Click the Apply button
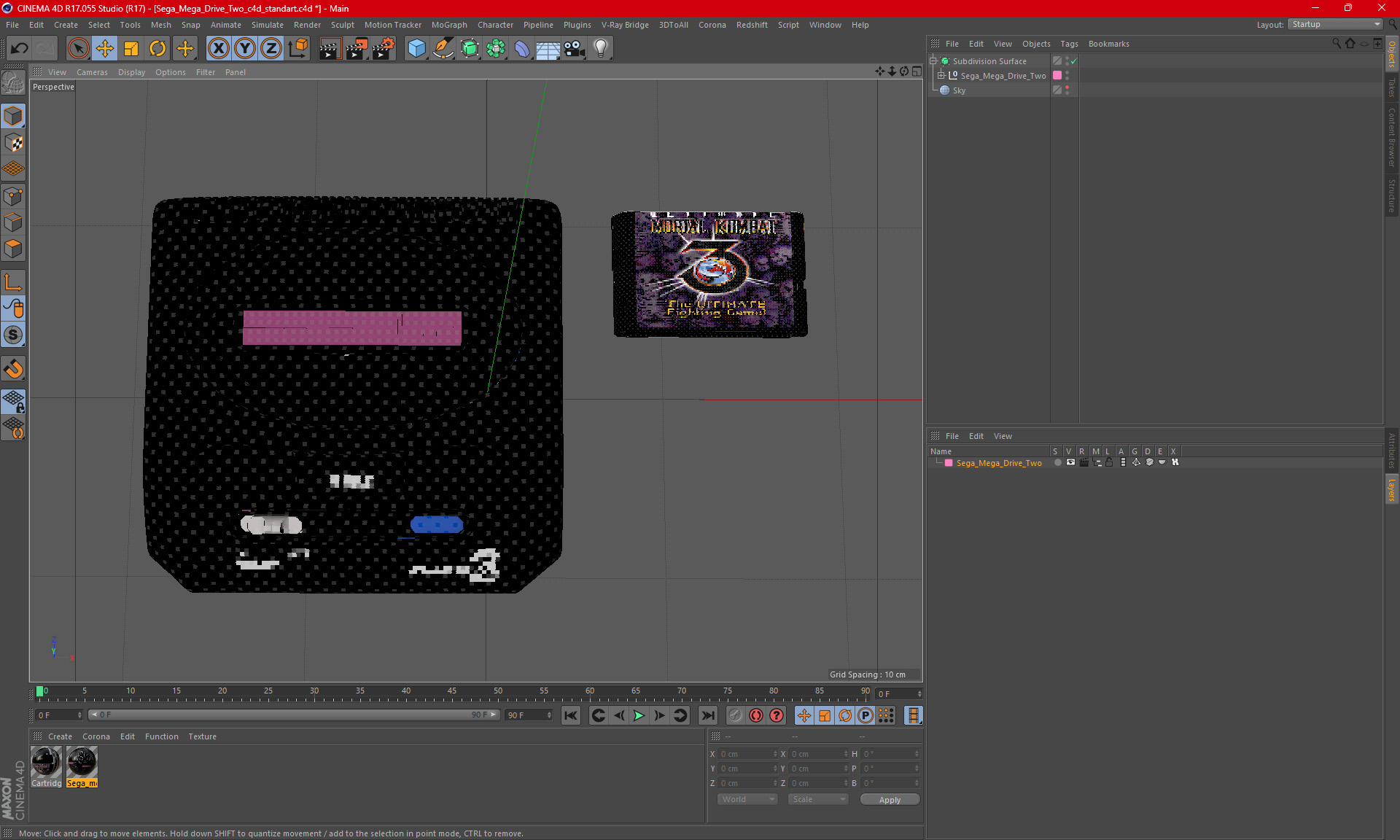This screenshot has width=1400, height=840. (890, 800)
